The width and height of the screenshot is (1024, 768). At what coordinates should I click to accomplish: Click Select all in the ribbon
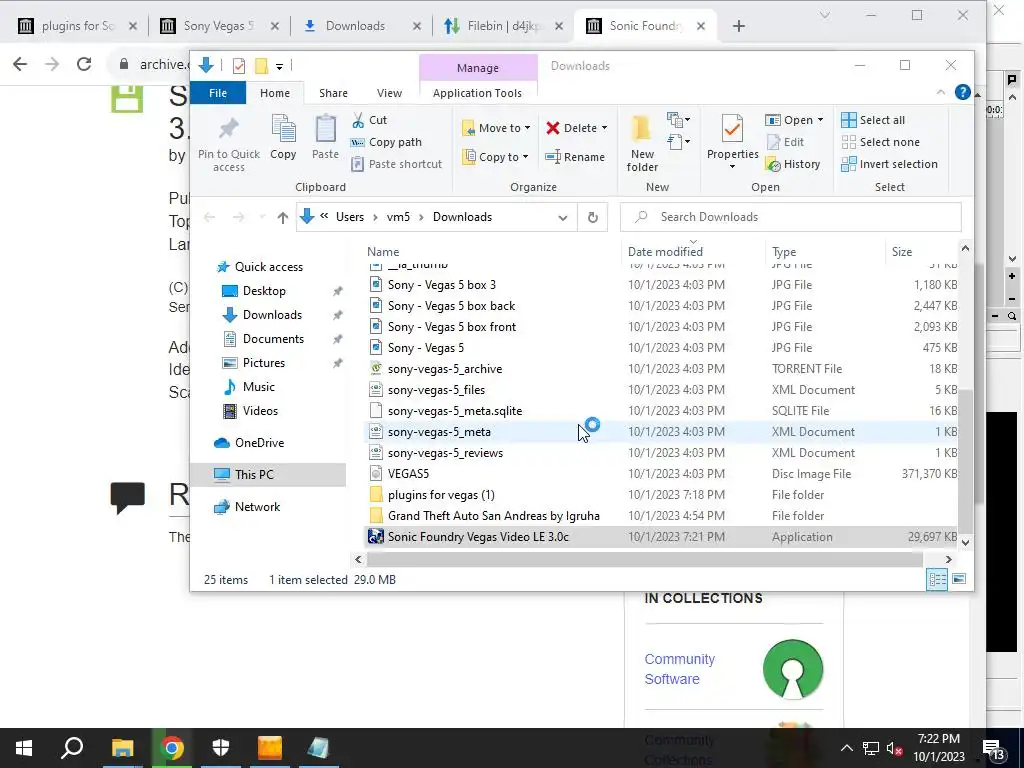[x=872, y=120]
